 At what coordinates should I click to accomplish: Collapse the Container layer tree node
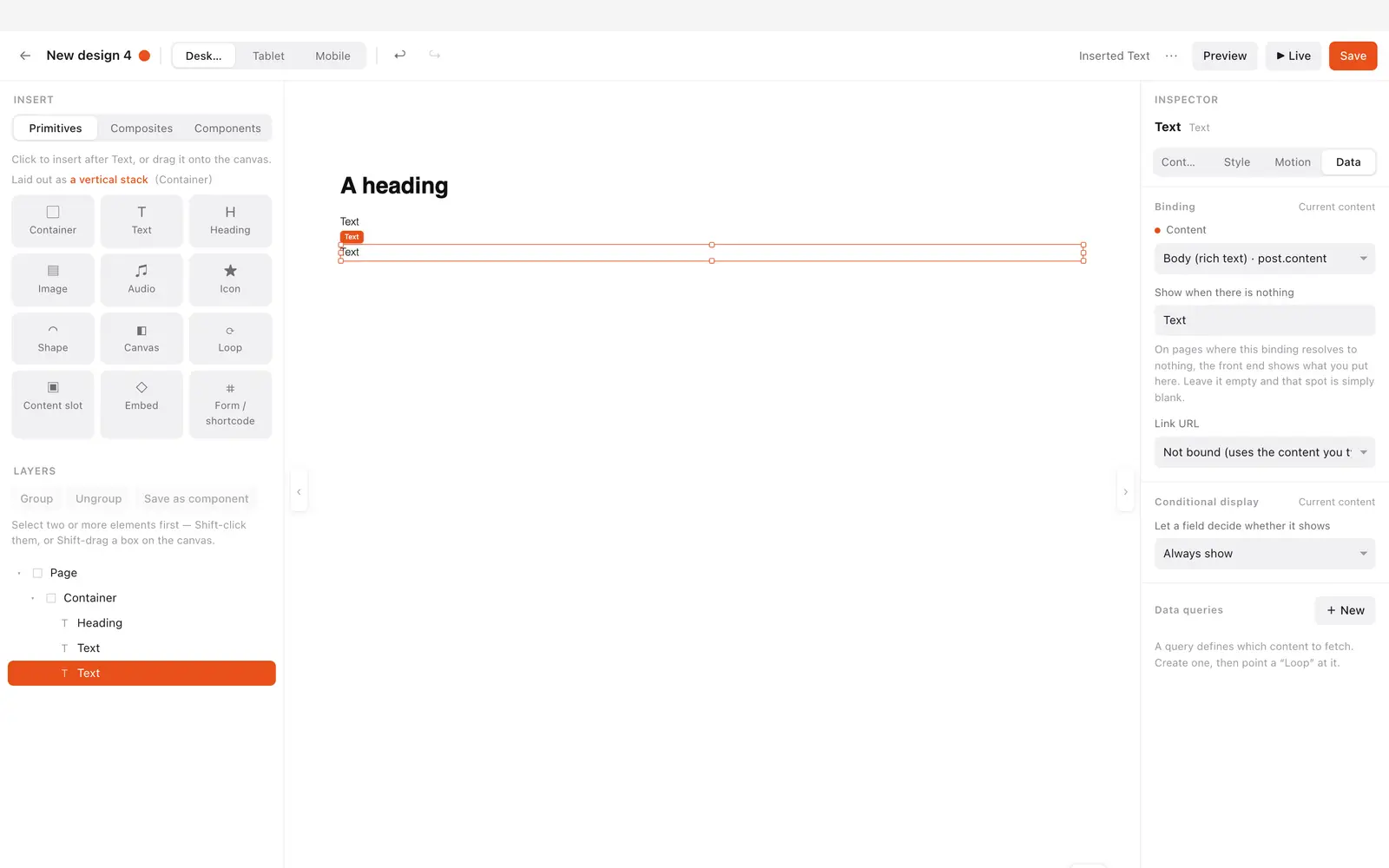33,598
